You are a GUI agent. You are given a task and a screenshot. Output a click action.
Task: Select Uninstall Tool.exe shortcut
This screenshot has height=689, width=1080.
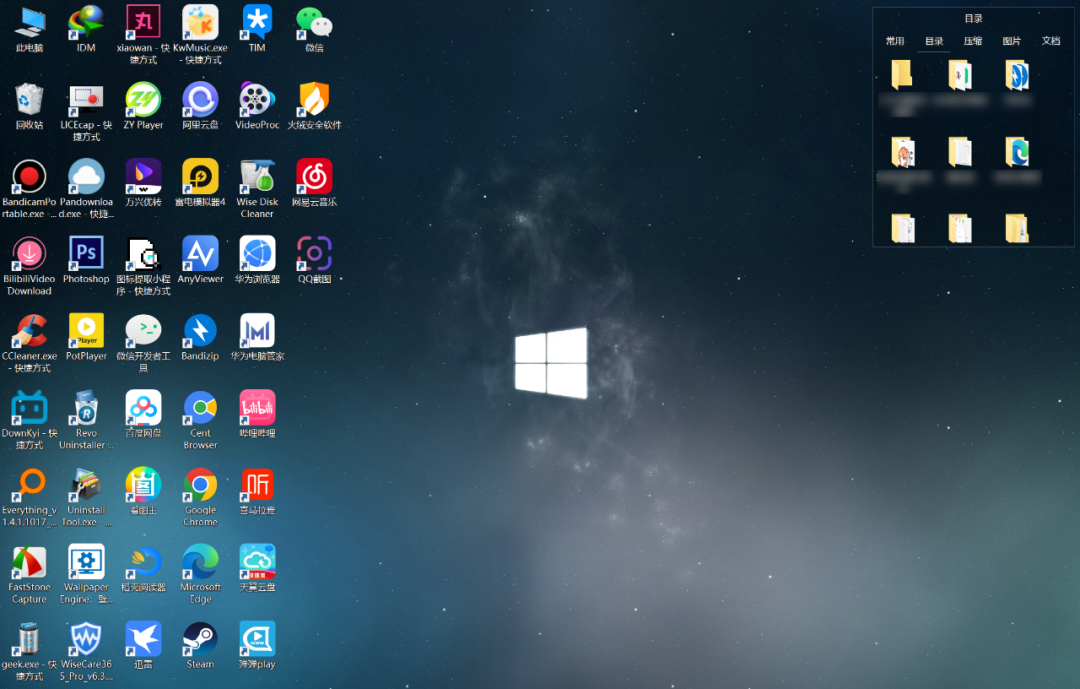(x=86, y=486)
